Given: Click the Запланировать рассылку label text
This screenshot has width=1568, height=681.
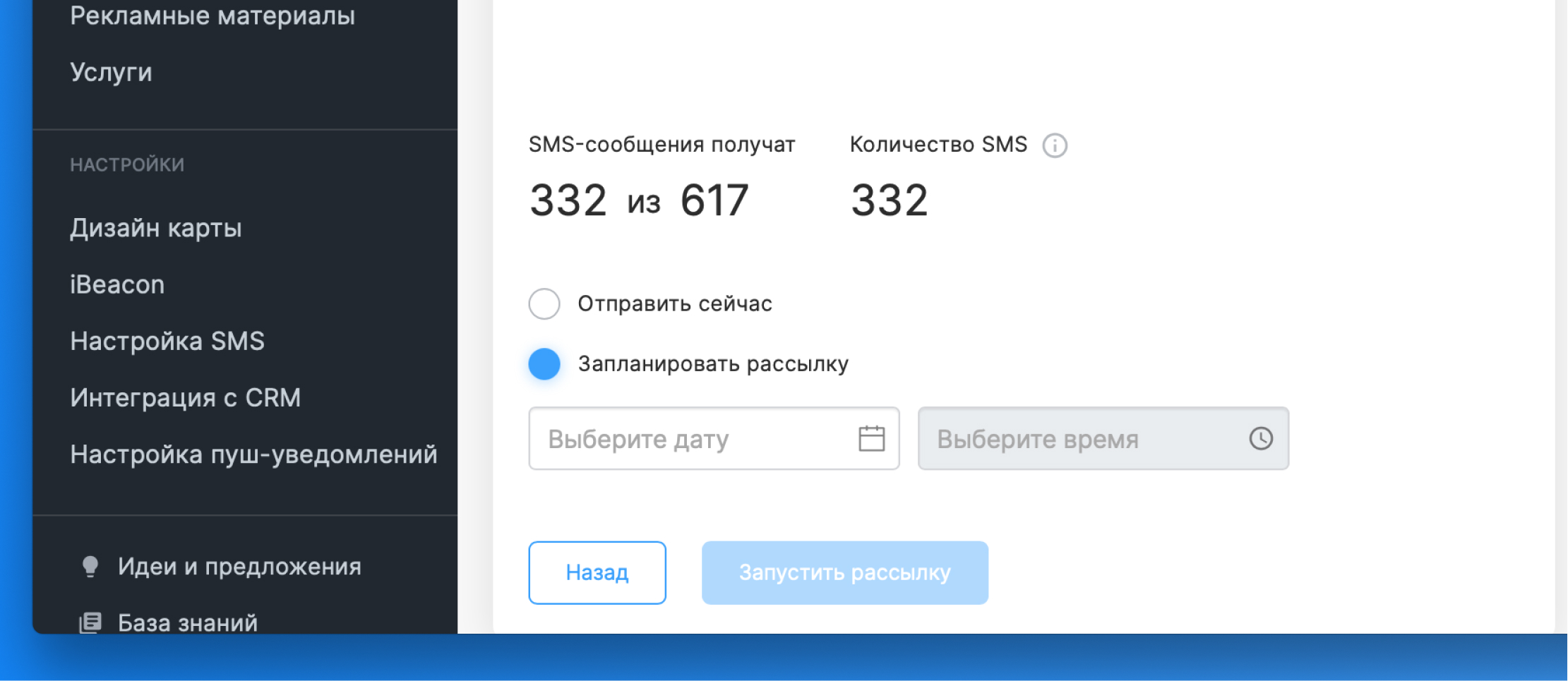Looking at the screenshot, I should pos(713,364).
